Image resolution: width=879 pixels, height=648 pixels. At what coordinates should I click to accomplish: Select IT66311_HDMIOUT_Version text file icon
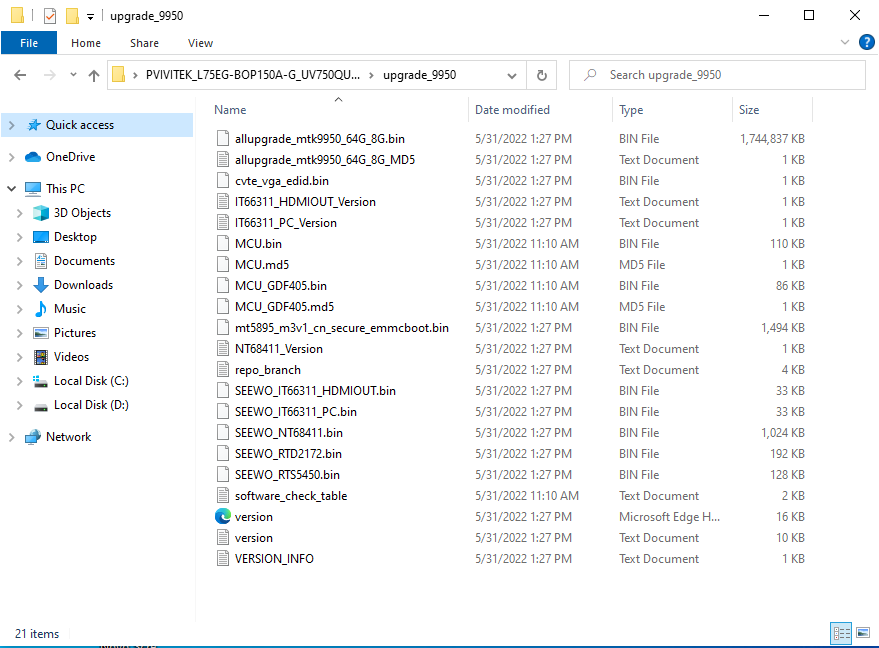coord(223,202)
